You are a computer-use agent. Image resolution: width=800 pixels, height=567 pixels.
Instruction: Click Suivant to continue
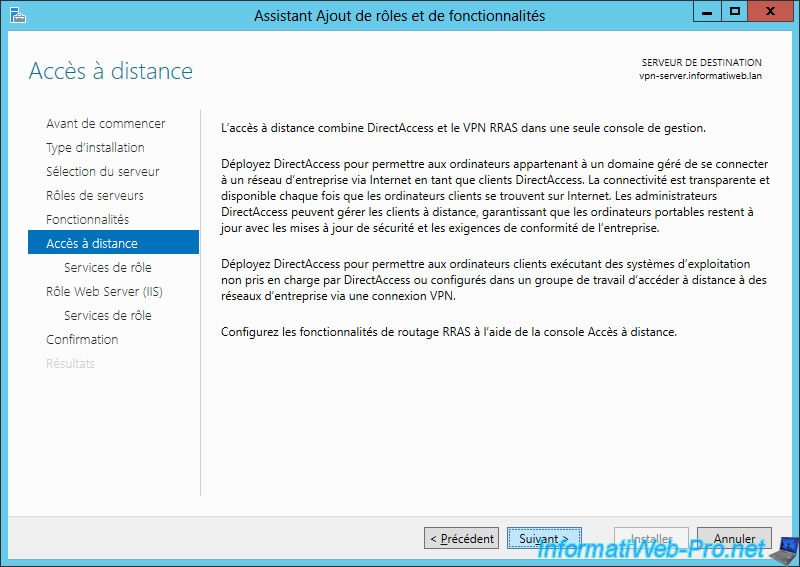point(544,538)
